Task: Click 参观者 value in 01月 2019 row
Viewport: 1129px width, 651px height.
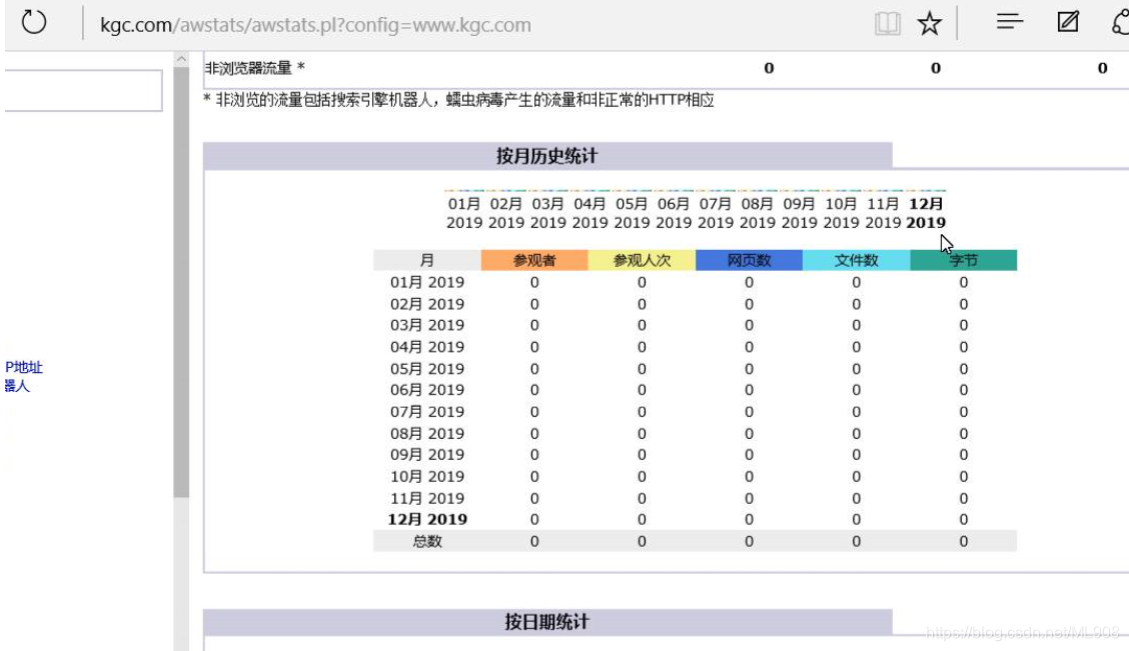Action: pos(534,282)
